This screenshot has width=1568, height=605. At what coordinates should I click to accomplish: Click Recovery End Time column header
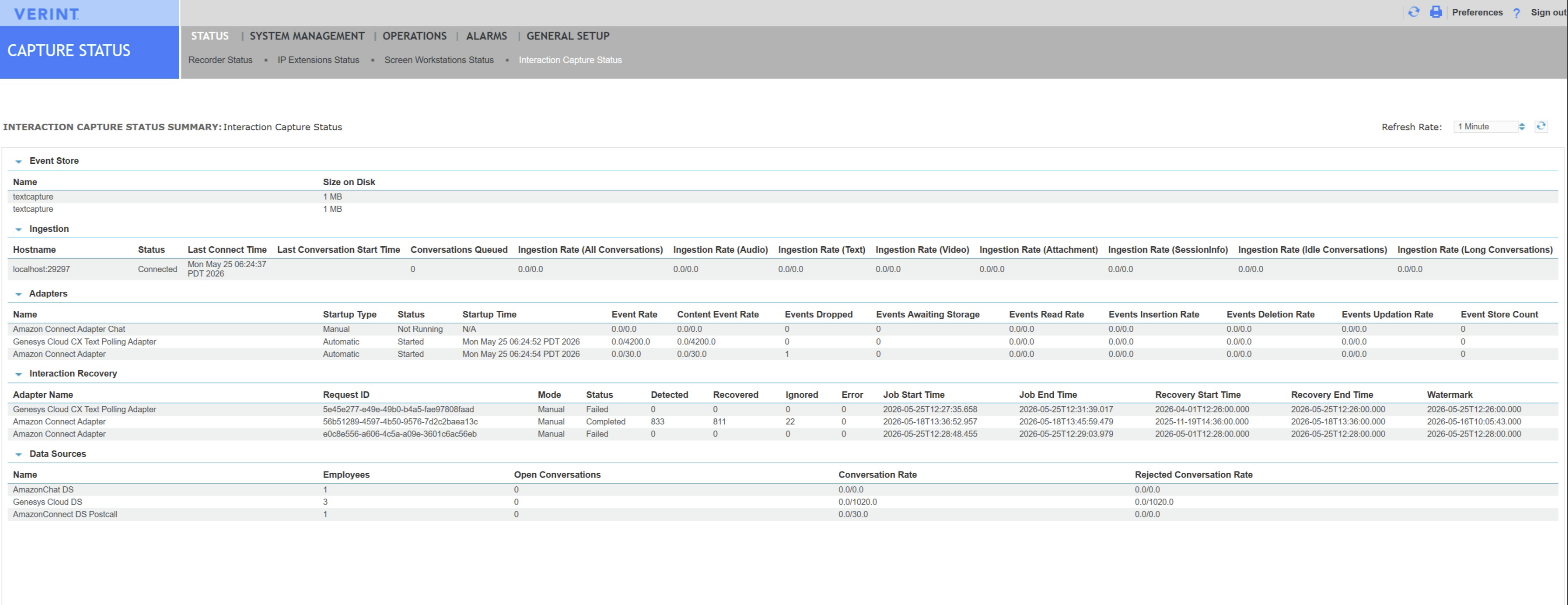(x=1332, y=394)
